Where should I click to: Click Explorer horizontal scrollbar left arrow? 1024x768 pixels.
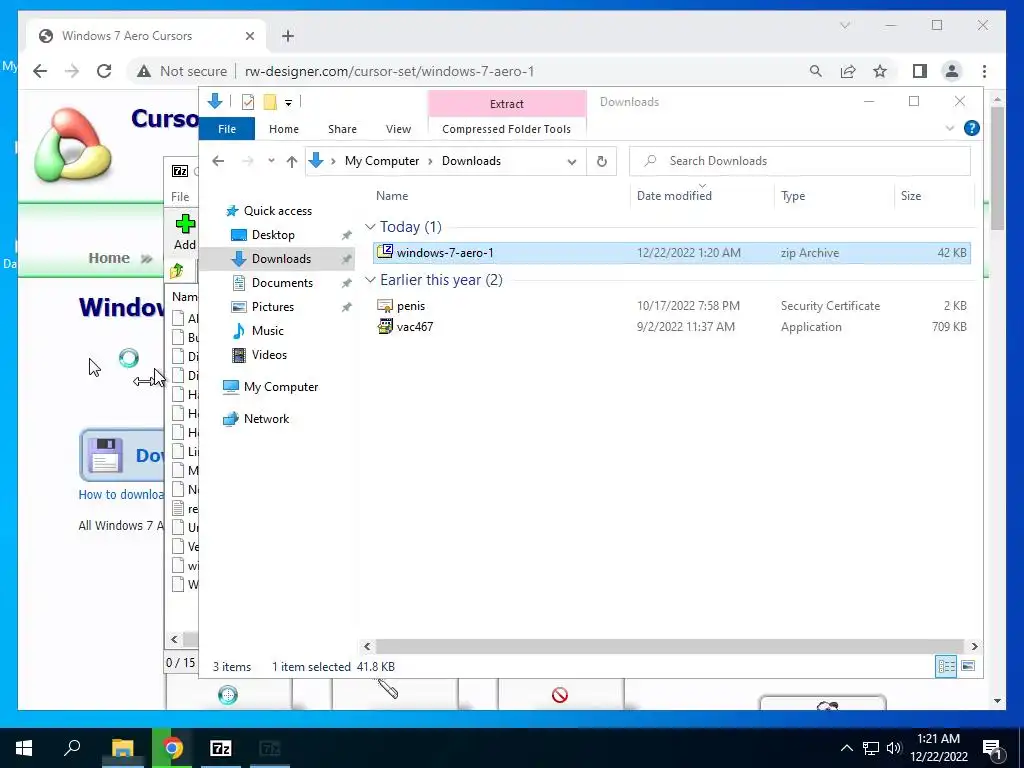click(x=367, y=647)
